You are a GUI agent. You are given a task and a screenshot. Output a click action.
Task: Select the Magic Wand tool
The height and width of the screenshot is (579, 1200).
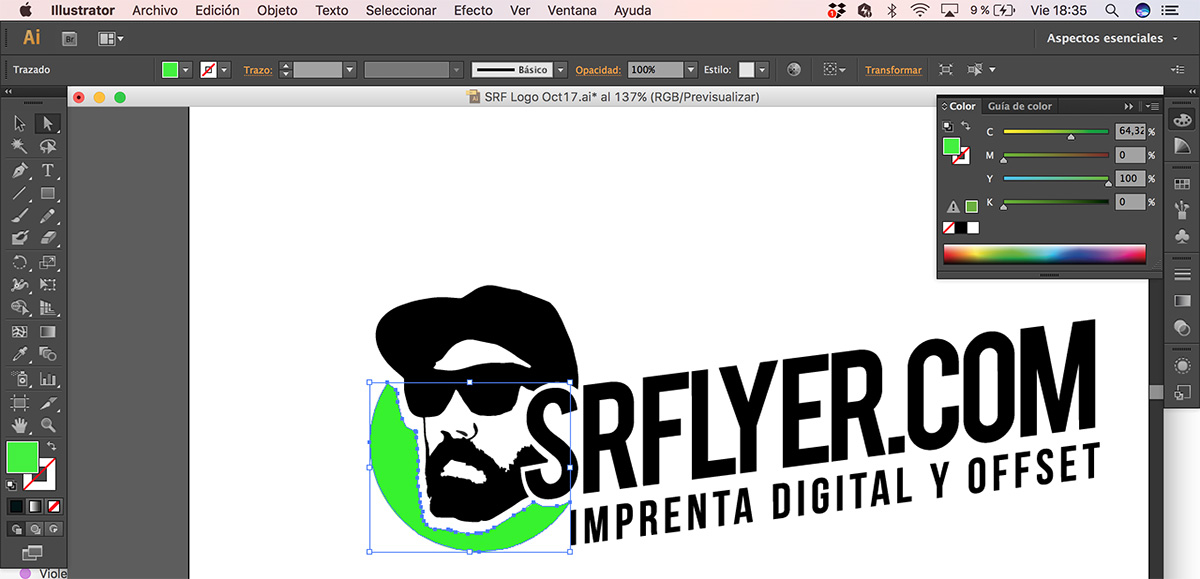19,146
